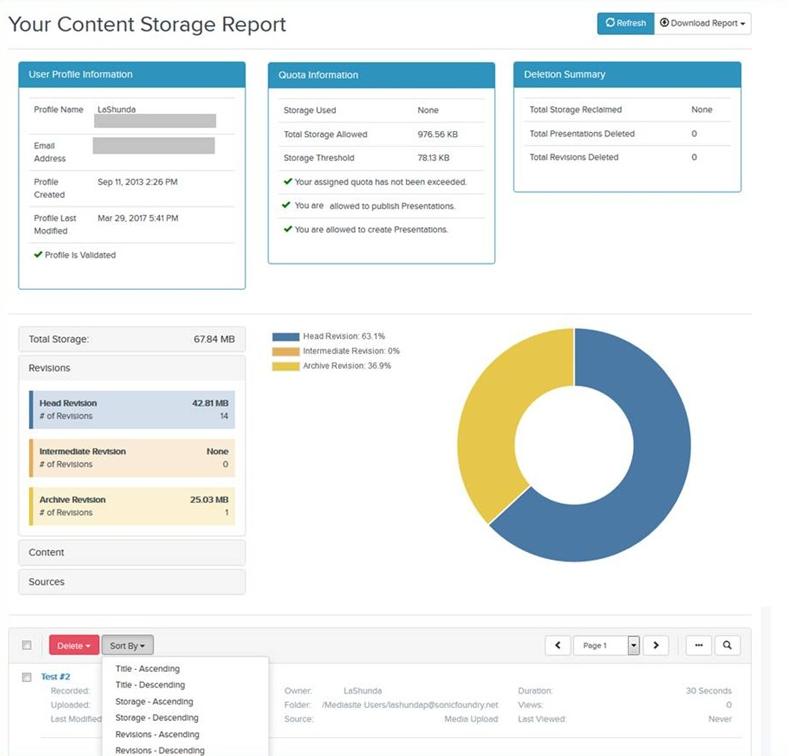Image resolution: width=788 pixels, height=756 pixels.
Task: Toggle the select-all checkbox beside Delete
Action: tap(27, 646)
